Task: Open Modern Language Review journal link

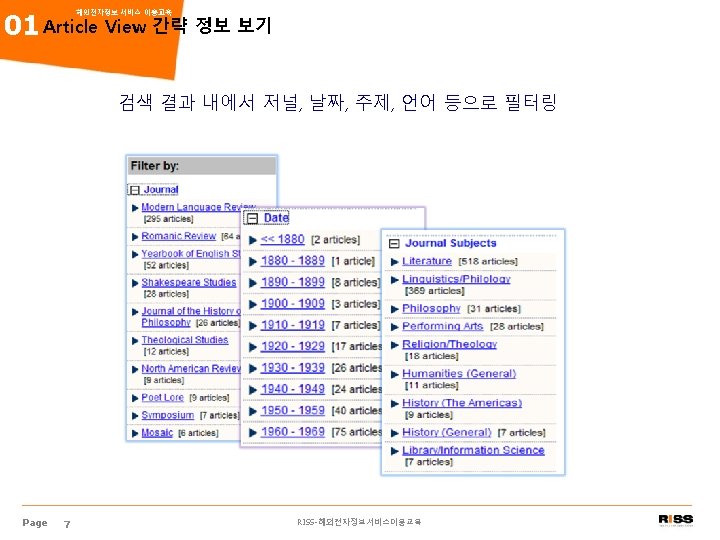Action: coord(198,207)
